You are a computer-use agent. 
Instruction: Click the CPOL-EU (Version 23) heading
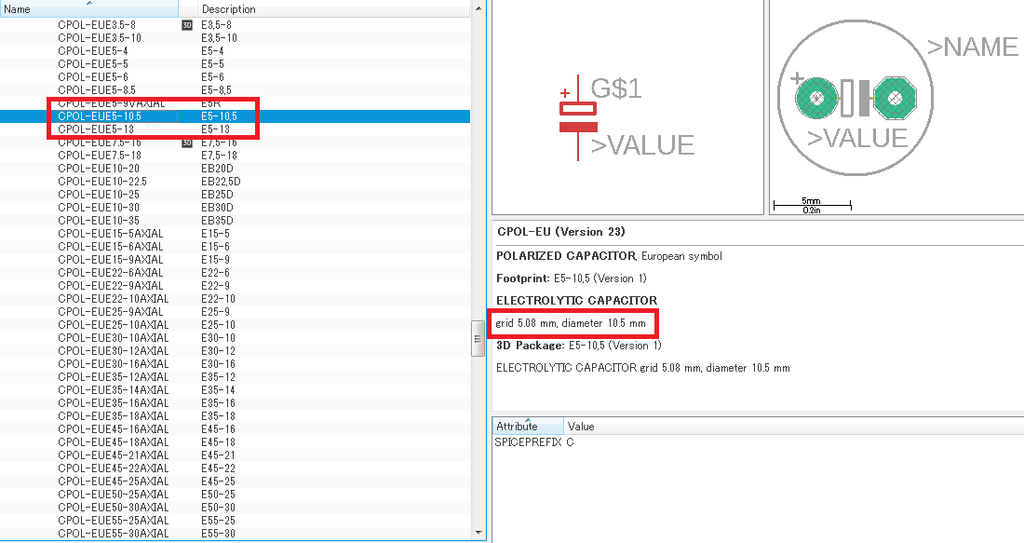pyautogui.click(x=561, y=232)
